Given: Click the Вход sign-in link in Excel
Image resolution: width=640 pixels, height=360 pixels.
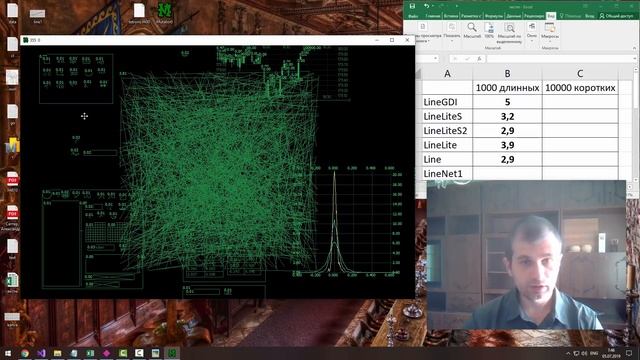Looking at the screenshot, I should click(589, 16).
